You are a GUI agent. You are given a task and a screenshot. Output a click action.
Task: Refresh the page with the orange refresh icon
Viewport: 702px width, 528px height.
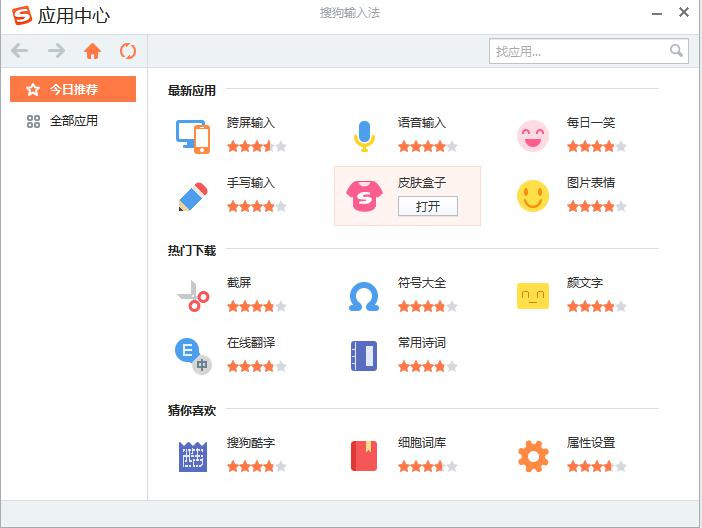128,51
